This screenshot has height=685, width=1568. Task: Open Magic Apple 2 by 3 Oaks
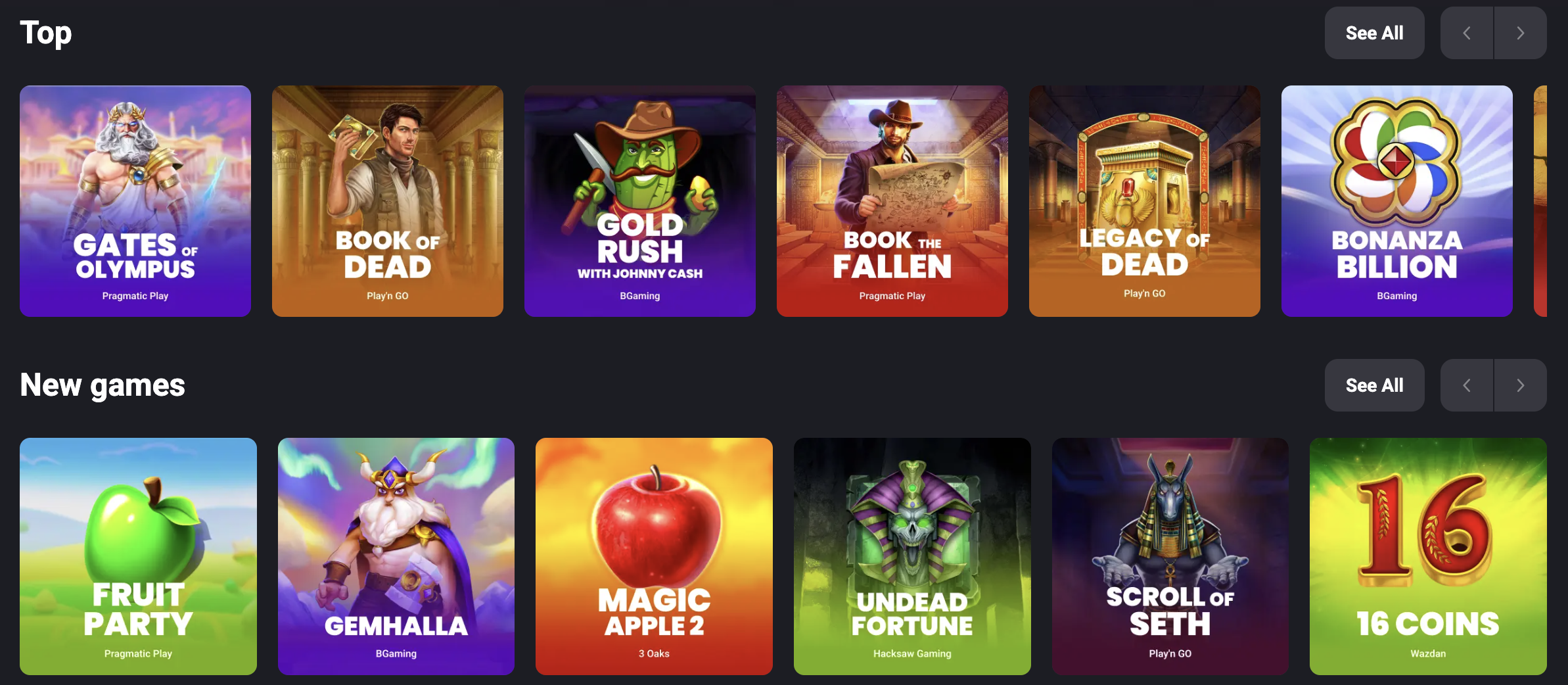654,556
